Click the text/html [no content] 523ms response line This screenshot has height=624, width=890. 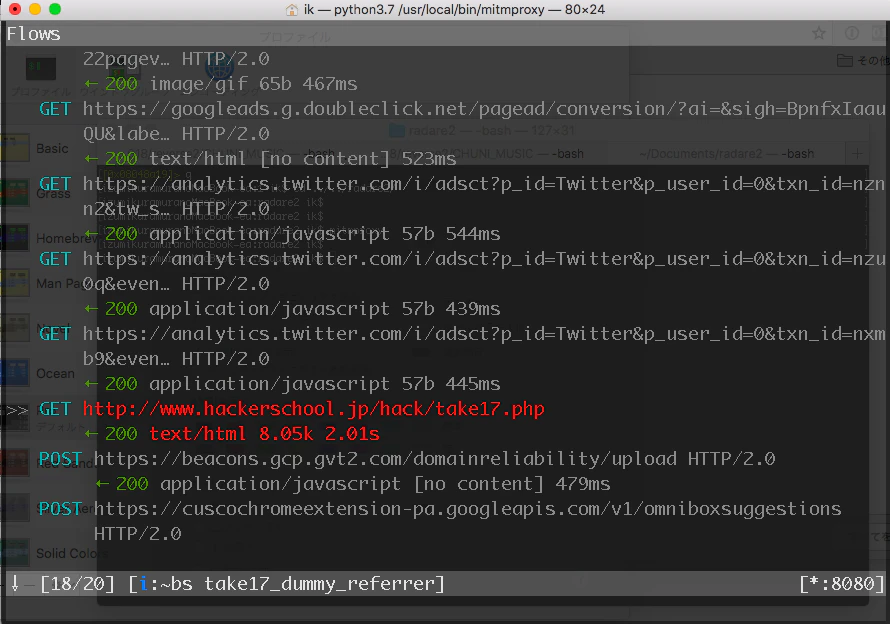point(270,159)
